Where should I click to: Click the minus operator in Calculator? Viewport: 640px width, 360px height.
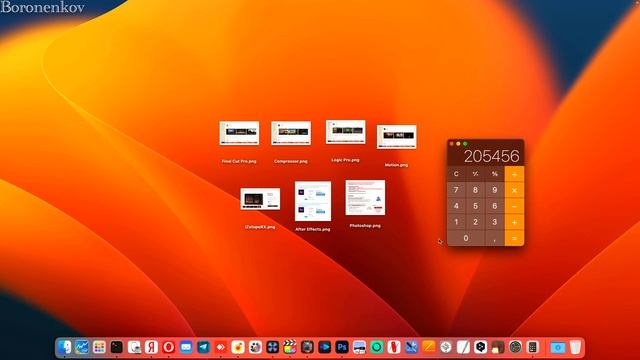tap(514, 206)
